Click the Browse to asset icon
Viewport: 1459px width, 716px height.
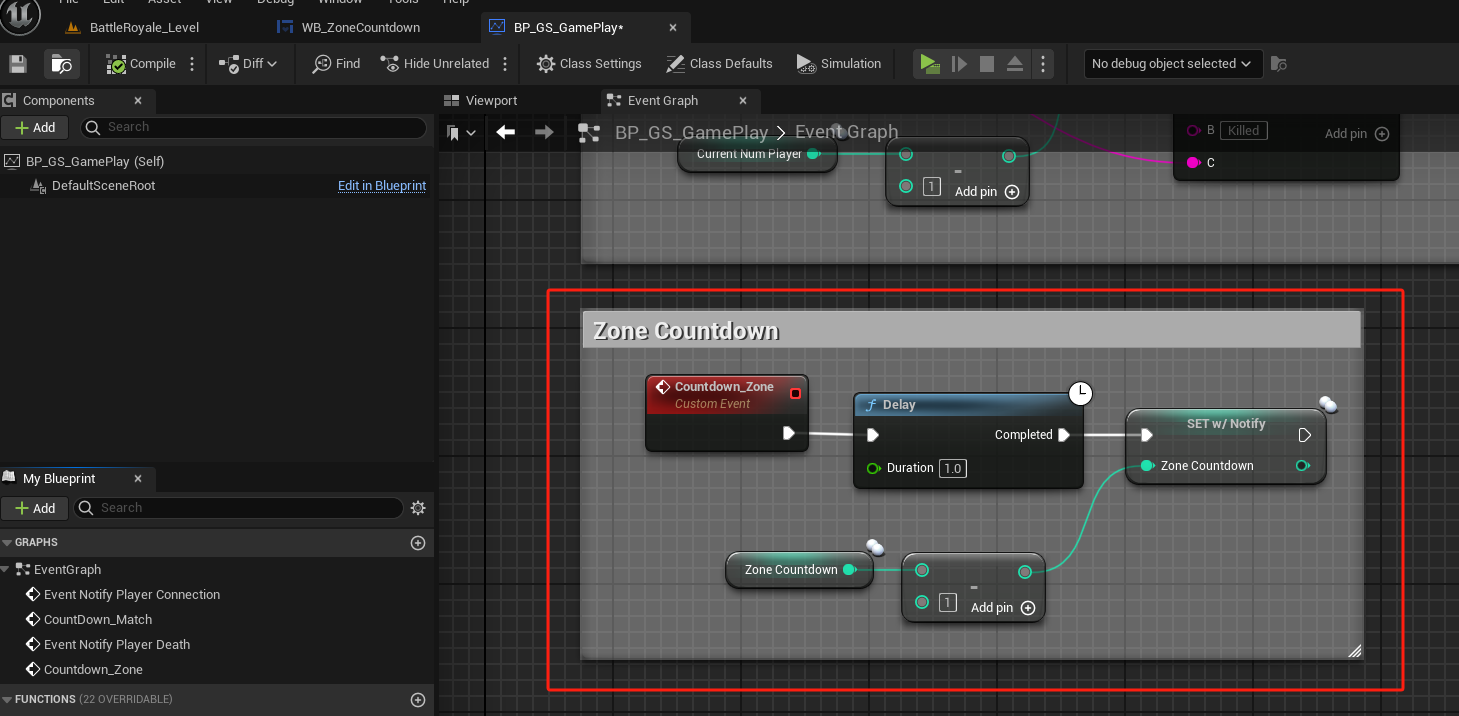(x=61, y=64)
